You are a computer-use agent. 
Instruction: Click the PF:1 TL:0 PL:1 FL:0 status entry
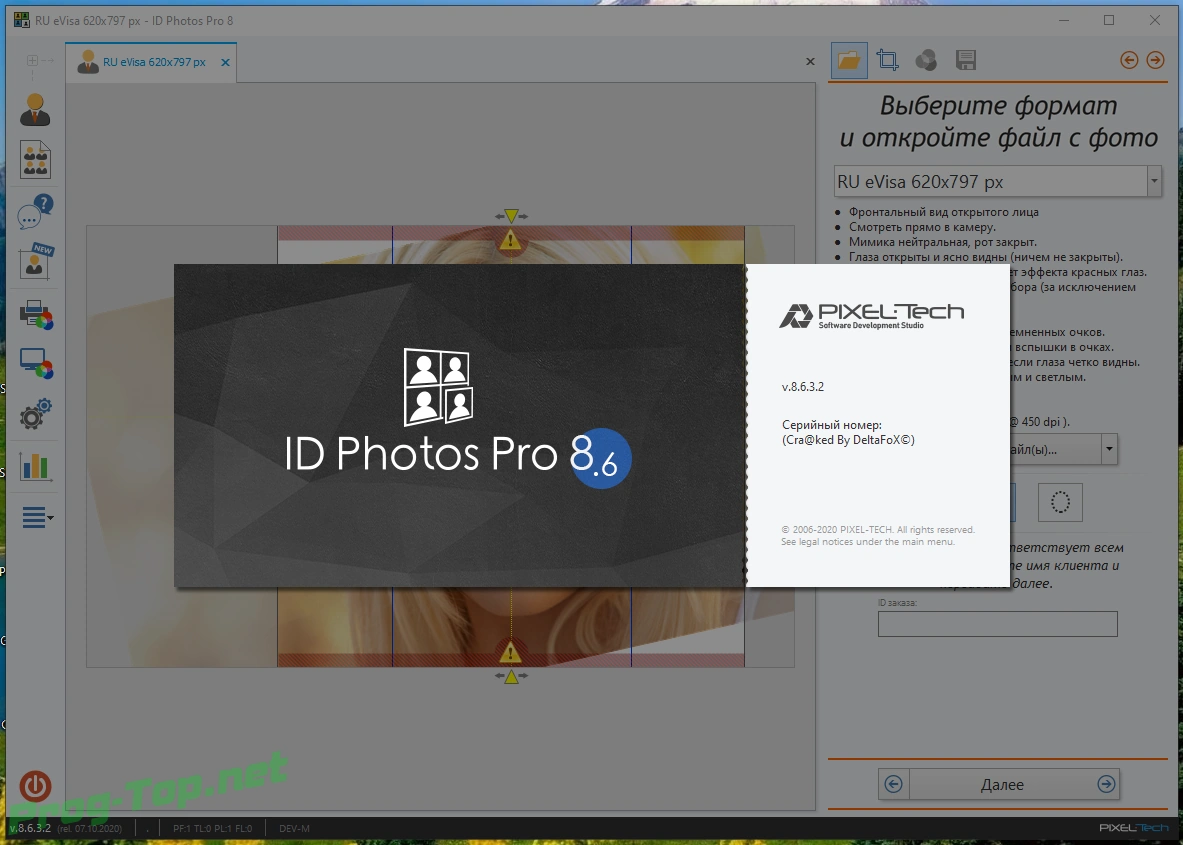(213, 828)
